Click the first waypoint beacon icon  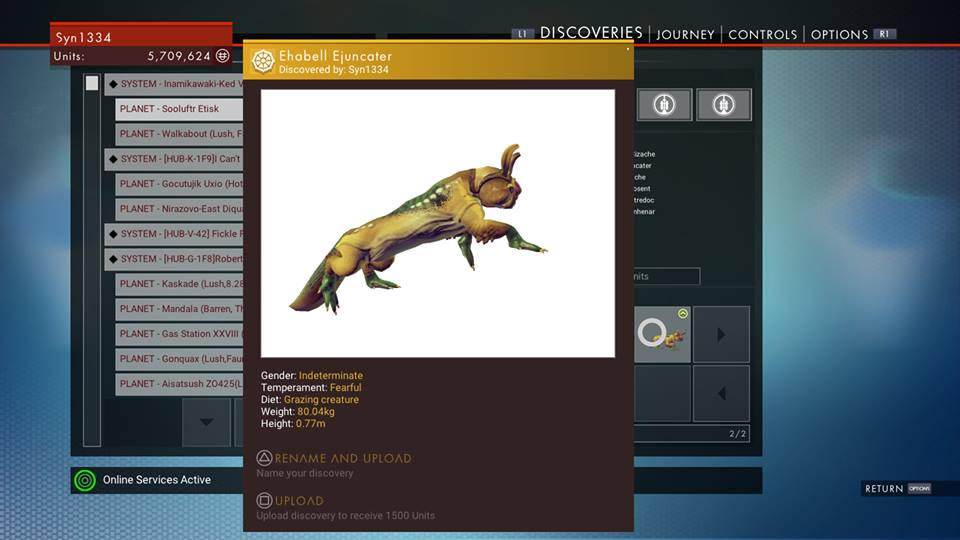tap(664, 105)
